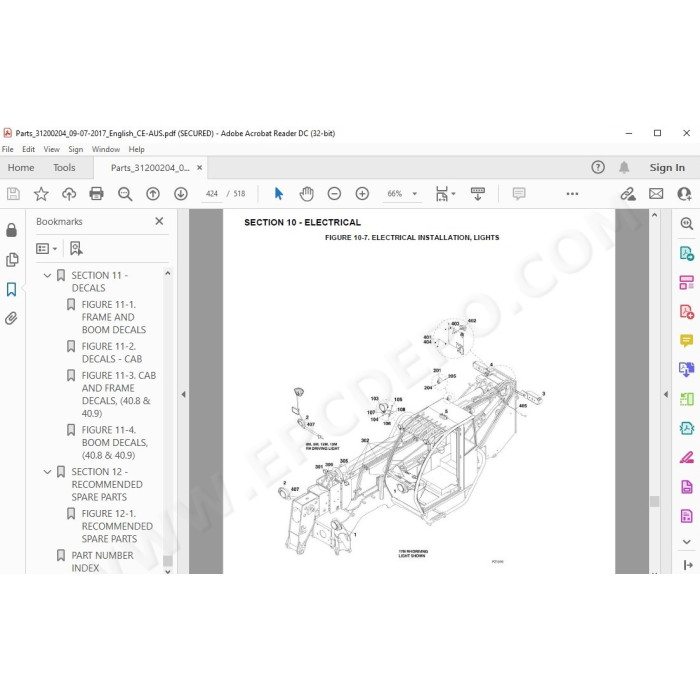Image resolution: width=700 pixels, height=700 pixels.
Task: Expand right tools pane arrow
Action: 666,394
